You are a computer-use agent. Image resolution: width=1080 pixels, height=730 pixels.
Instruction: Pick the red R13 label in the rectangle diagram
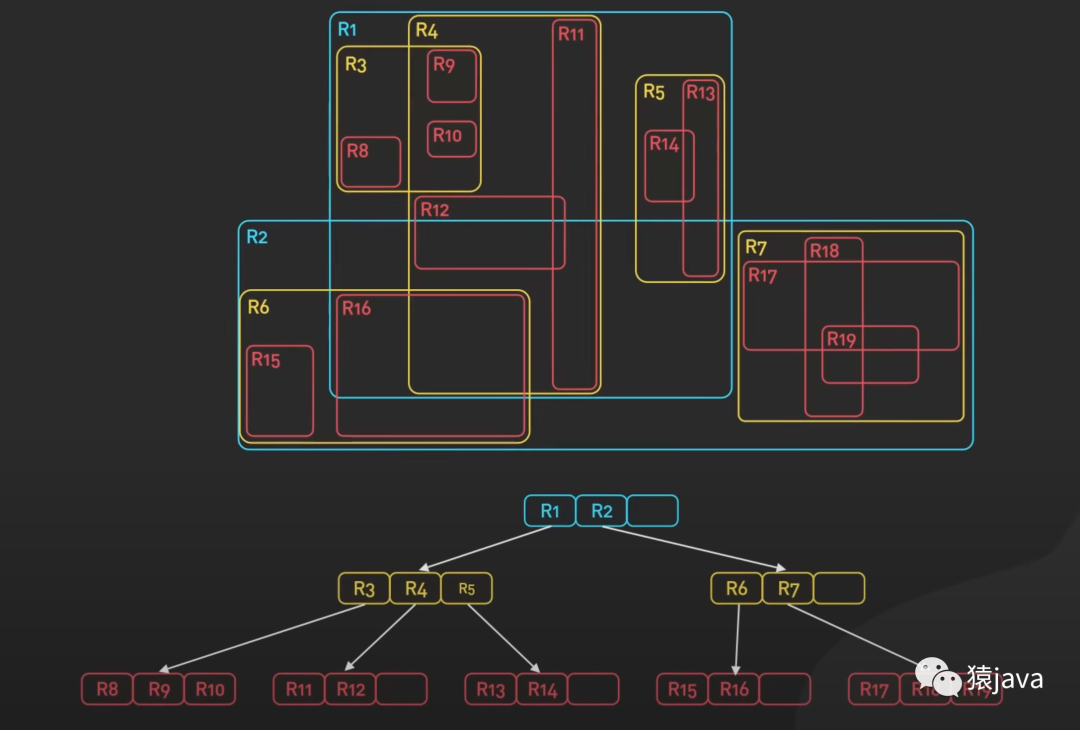click(700, 92)
